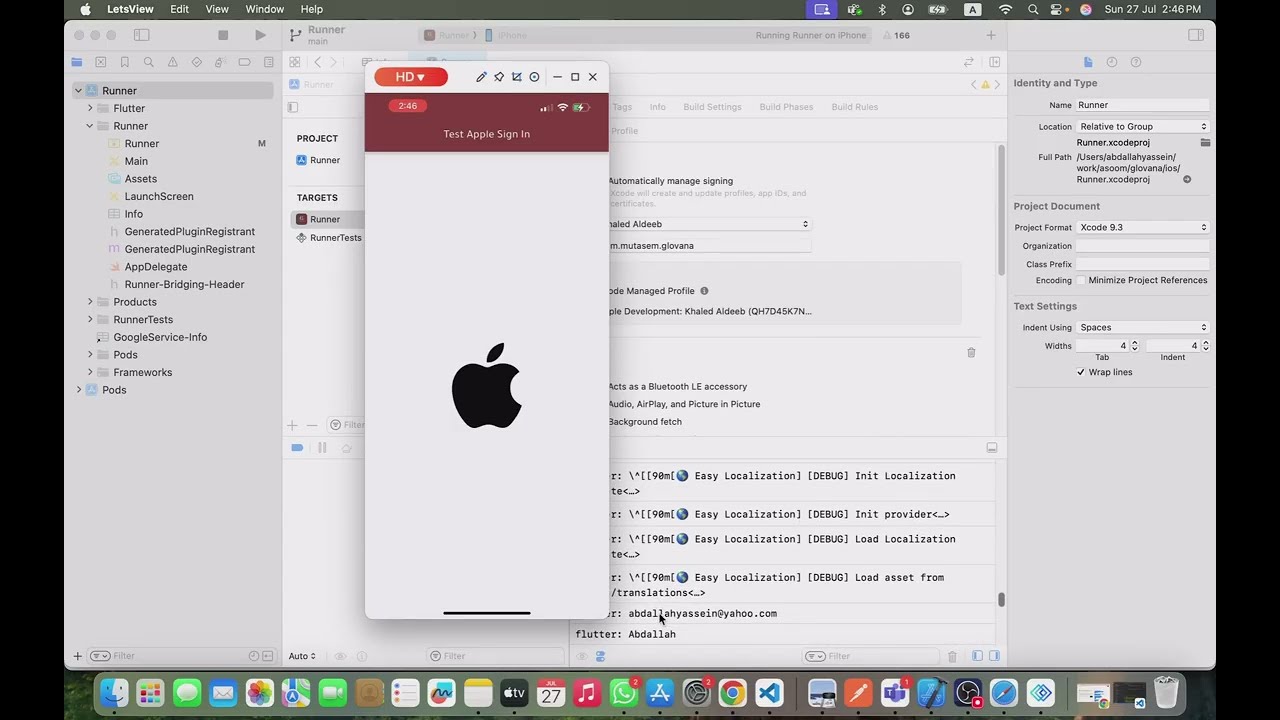Expand the Flutter folder

(x=90, y=108)
